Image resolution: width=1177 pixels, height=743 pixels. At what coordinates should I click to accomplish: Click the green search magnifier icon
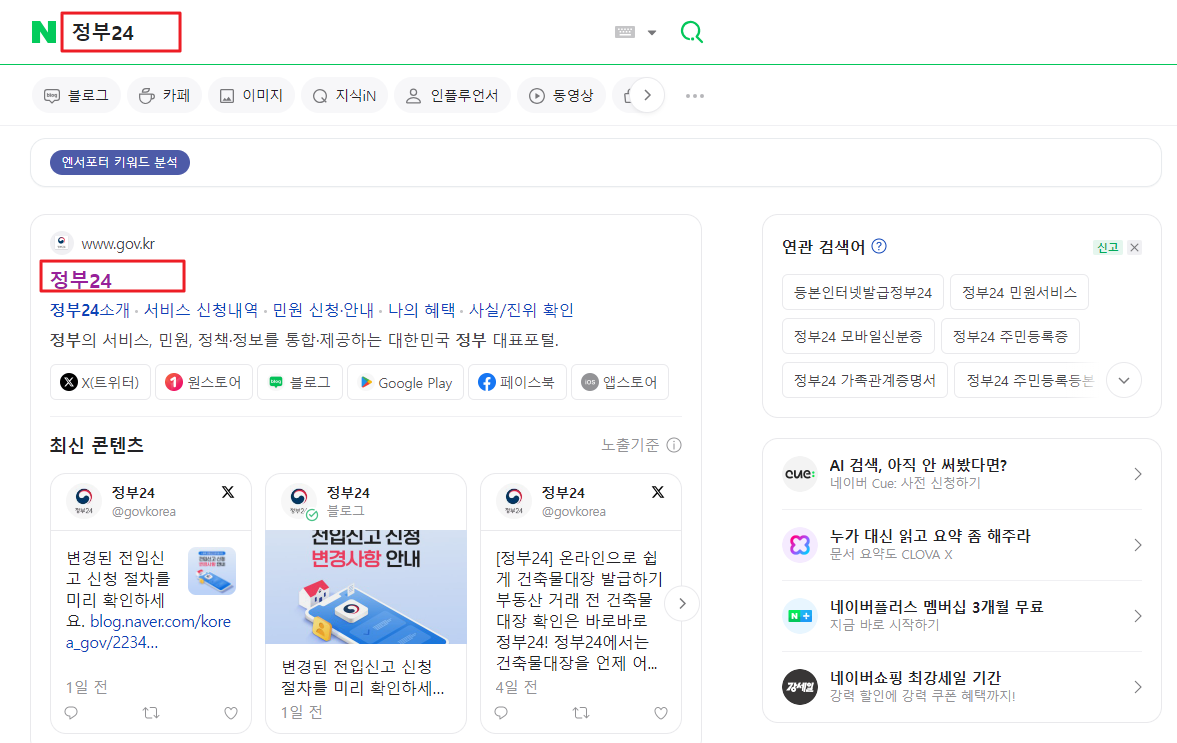tap(691, 32)
